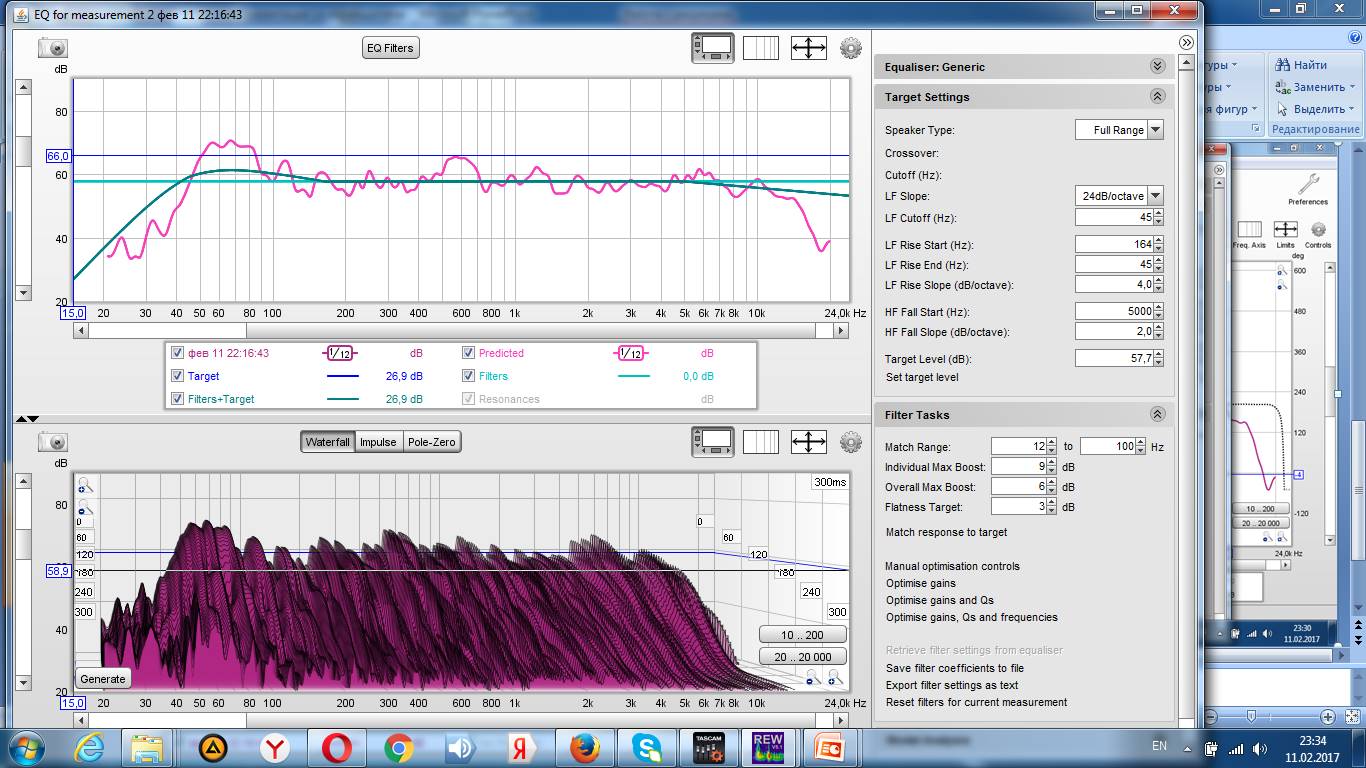This screenshot has width=1366, height=768.
Task: Open waterfall graph limits arrows icon
Action: [x=808, y=441]
